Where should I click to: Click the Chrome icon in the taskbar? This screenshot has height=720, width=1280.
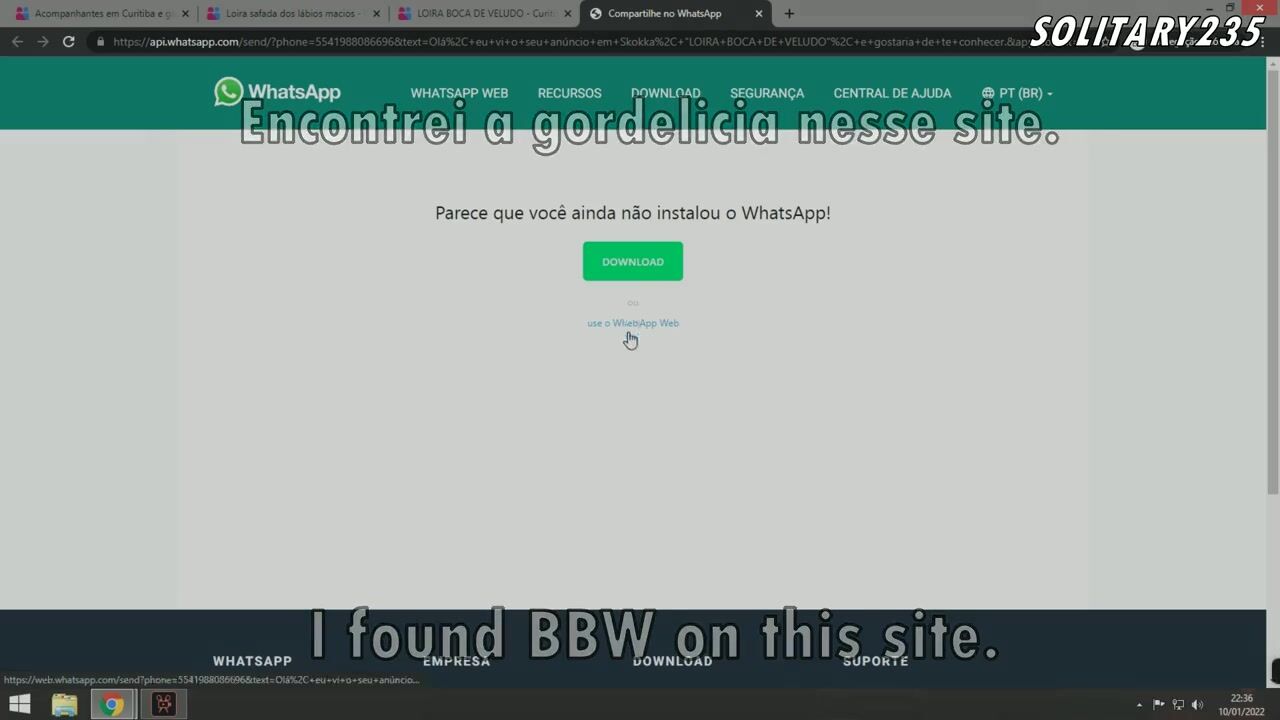pyautogui.click(x=113, y=704)
